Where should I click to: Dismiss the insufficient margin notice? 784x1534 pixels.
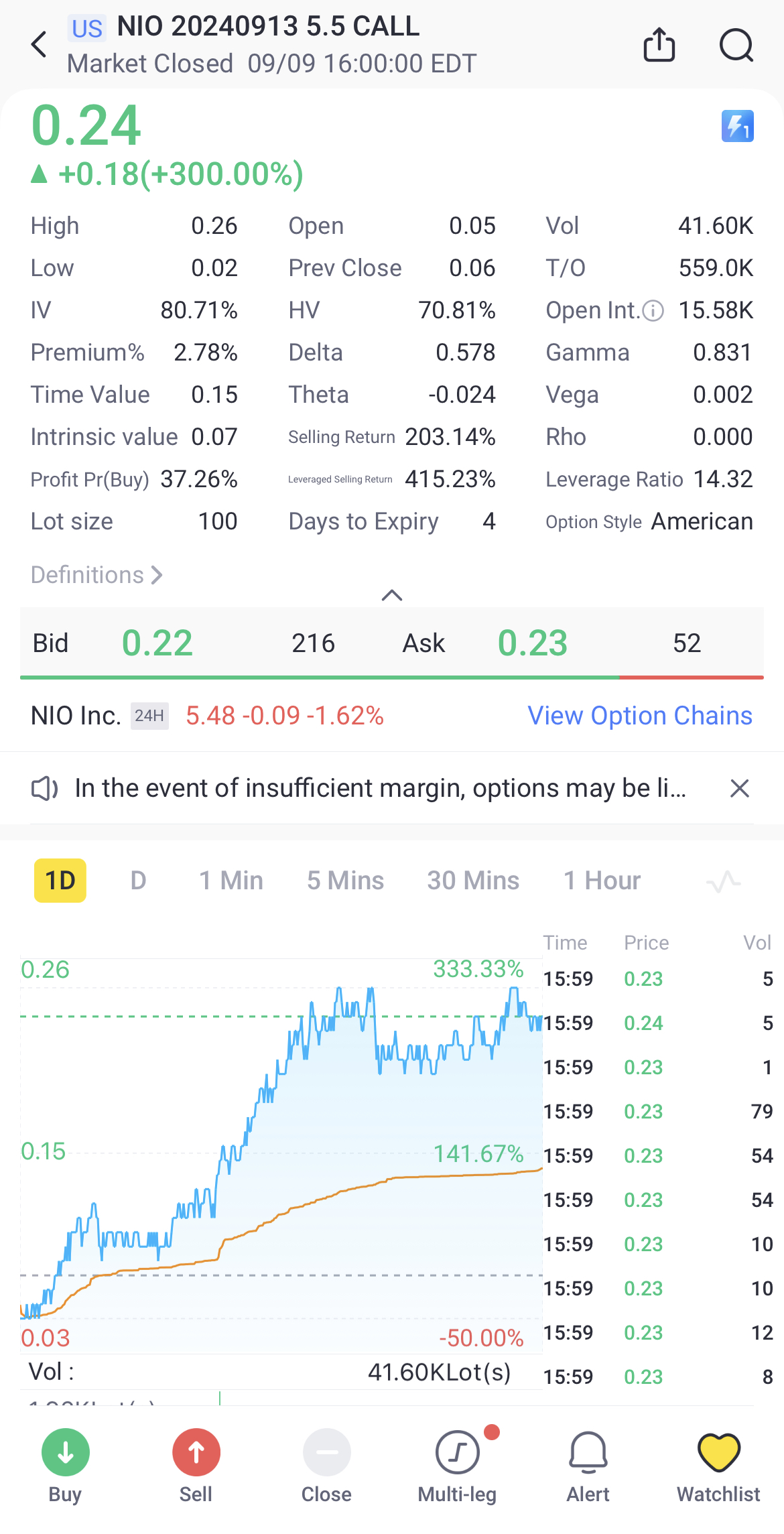point(739,789)
